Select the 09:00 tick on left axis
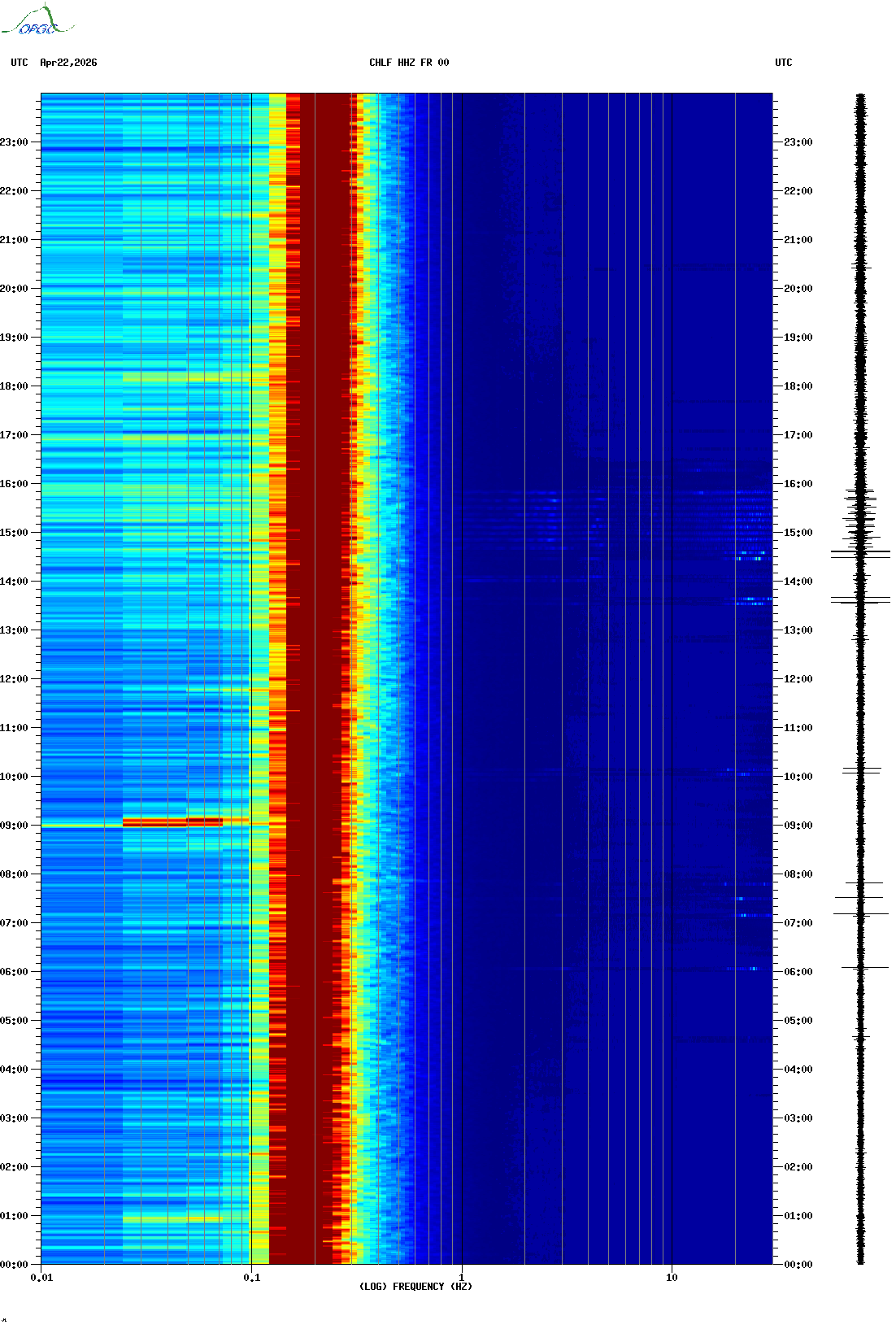The height and width of the screenshot is (1329, 896). 14,826
